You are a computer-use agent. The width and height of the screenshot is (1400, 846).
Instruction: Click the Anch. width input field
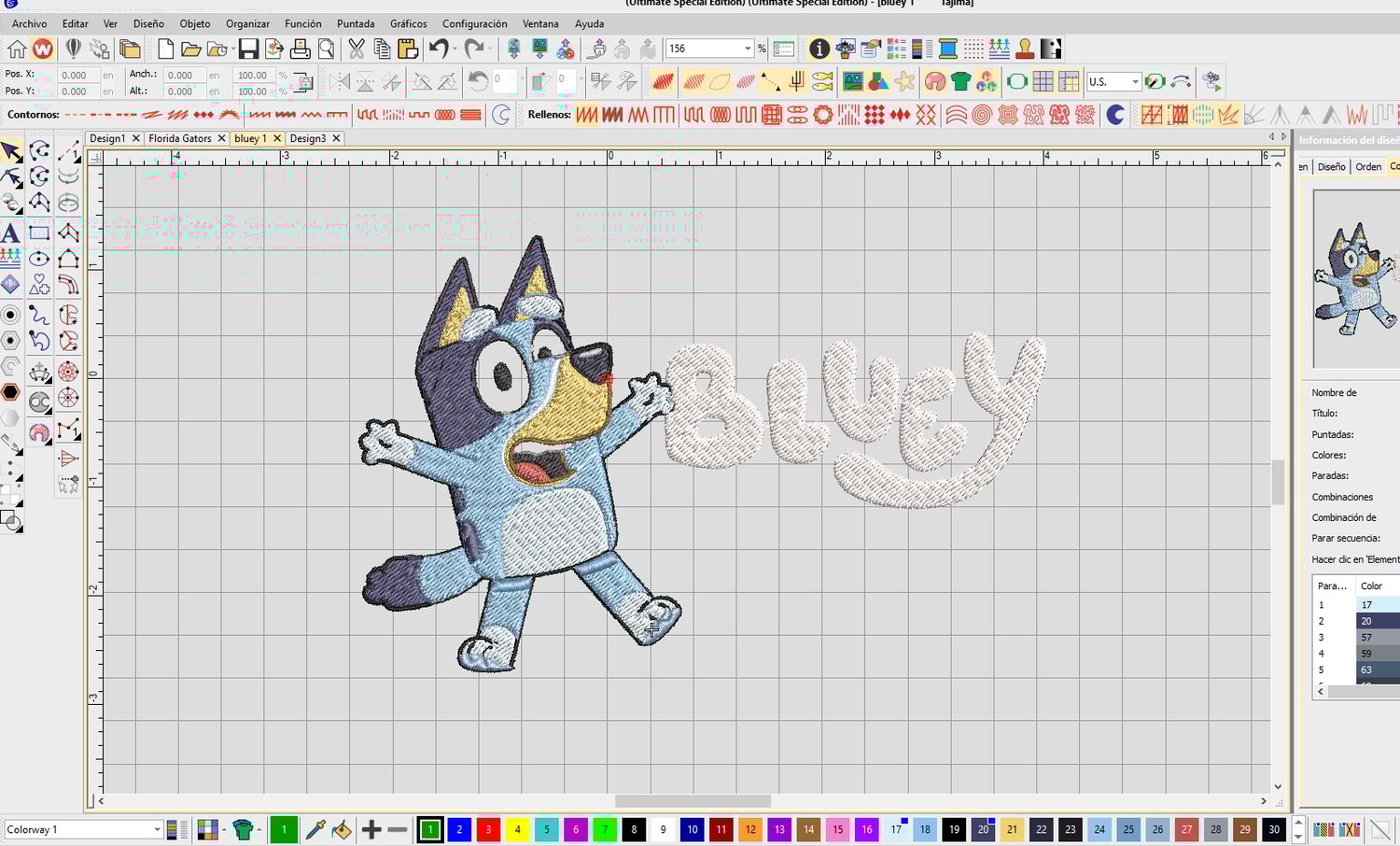point(184,75)
